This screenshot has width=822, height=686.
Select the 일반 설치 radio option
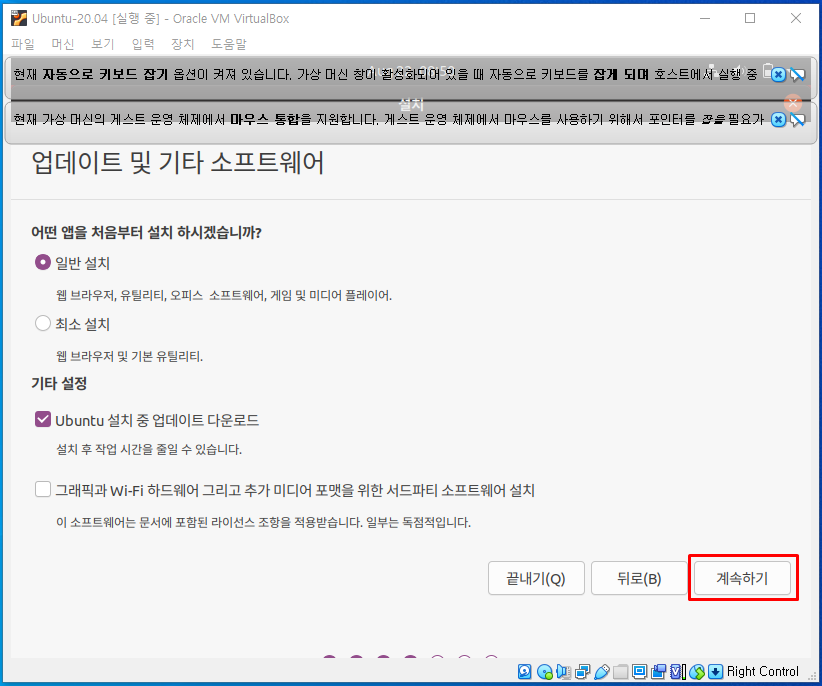42,262
